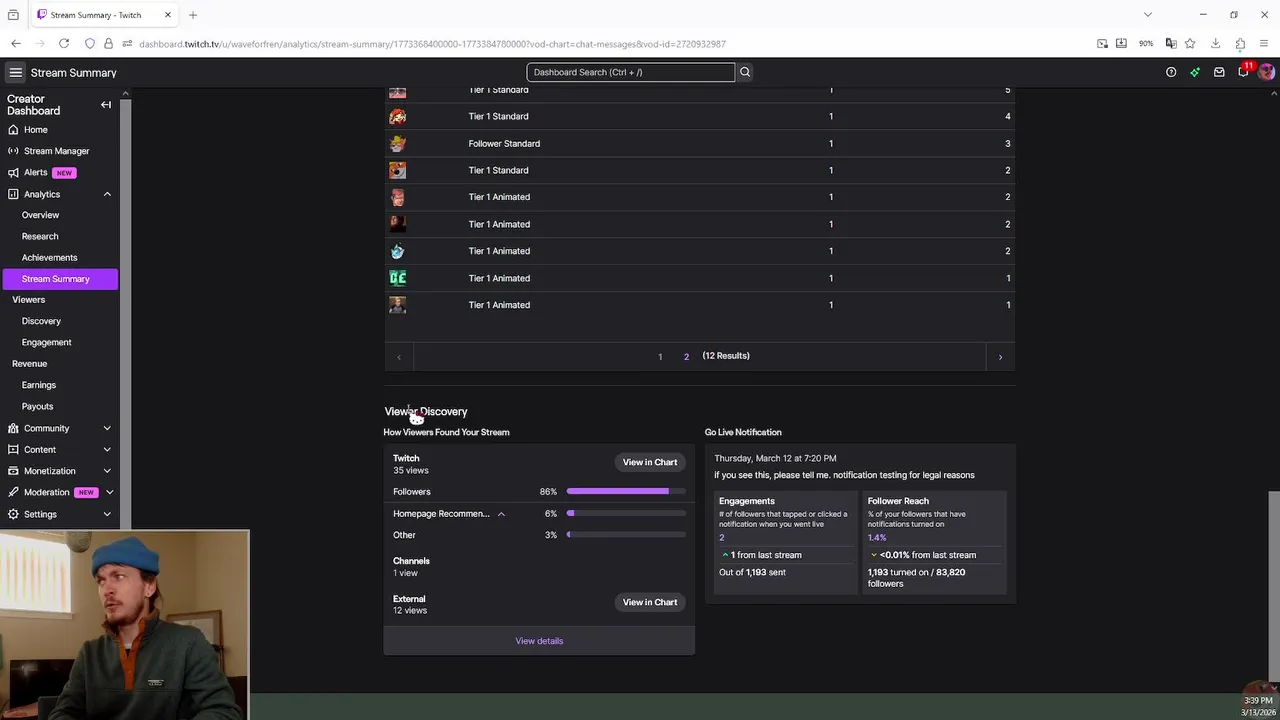Expand the Settings sidebar section
This screenshot has height=720, width=1280.
(x=107, y=514)
